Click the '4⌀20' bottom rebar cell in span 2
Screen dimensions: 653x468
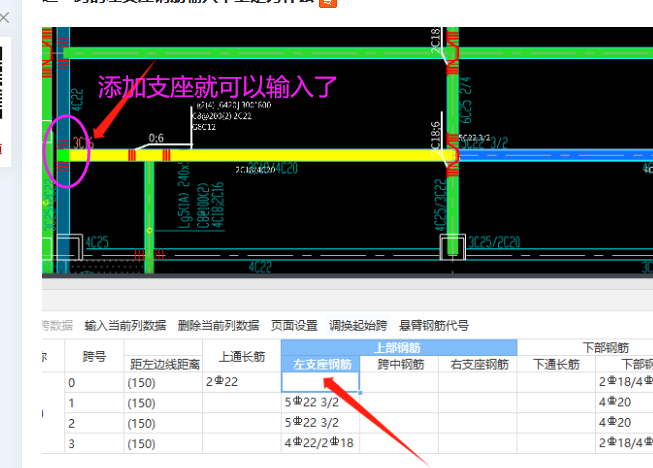point(624,423)
